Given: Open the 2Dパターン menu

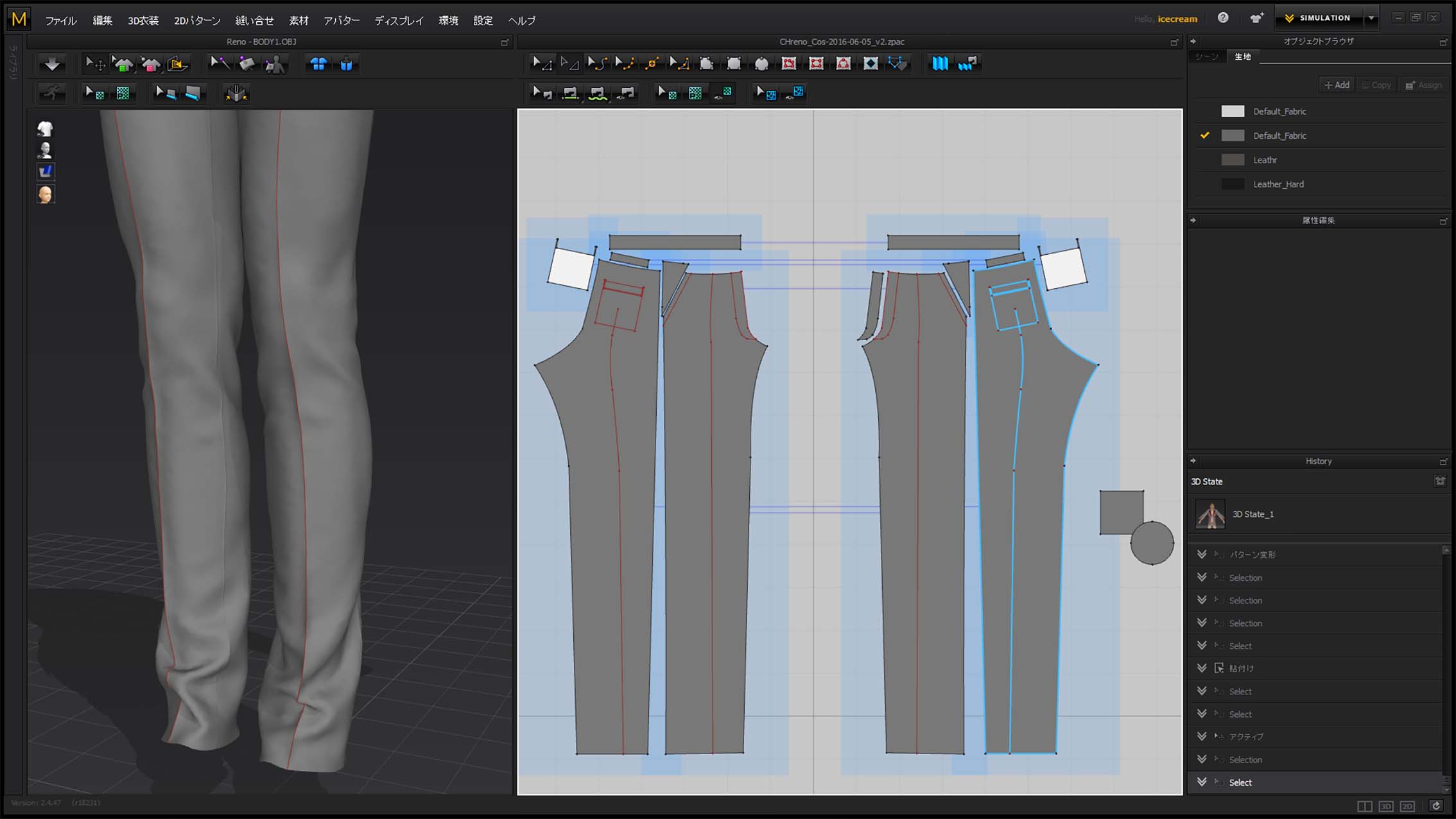Looking at the screenshot, I should 197,21.
